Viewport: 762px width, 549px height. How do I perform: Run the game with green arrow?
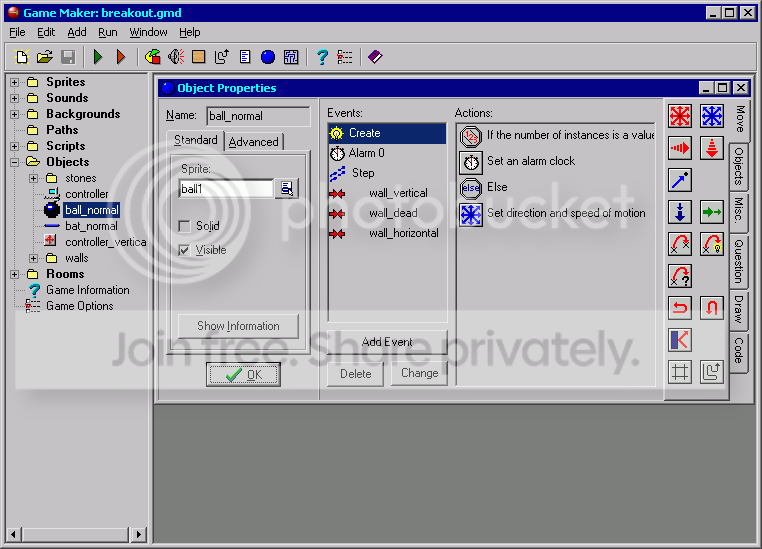98,57
